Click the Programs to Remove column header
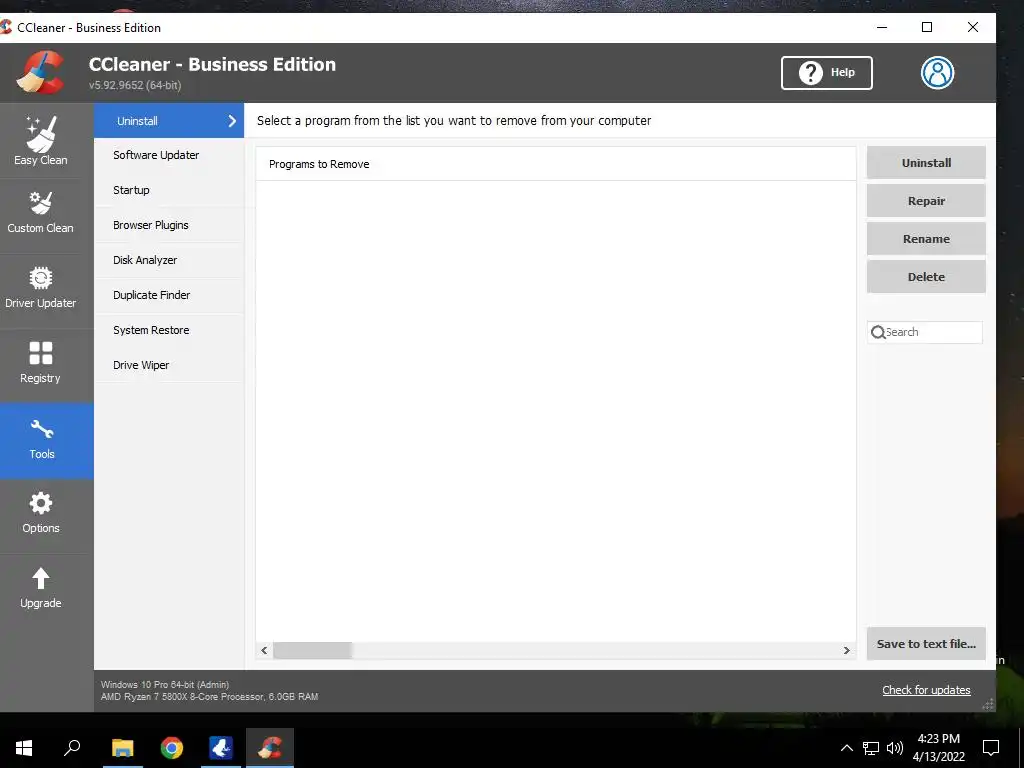1024x768 pixels. (x=556, y=164)
